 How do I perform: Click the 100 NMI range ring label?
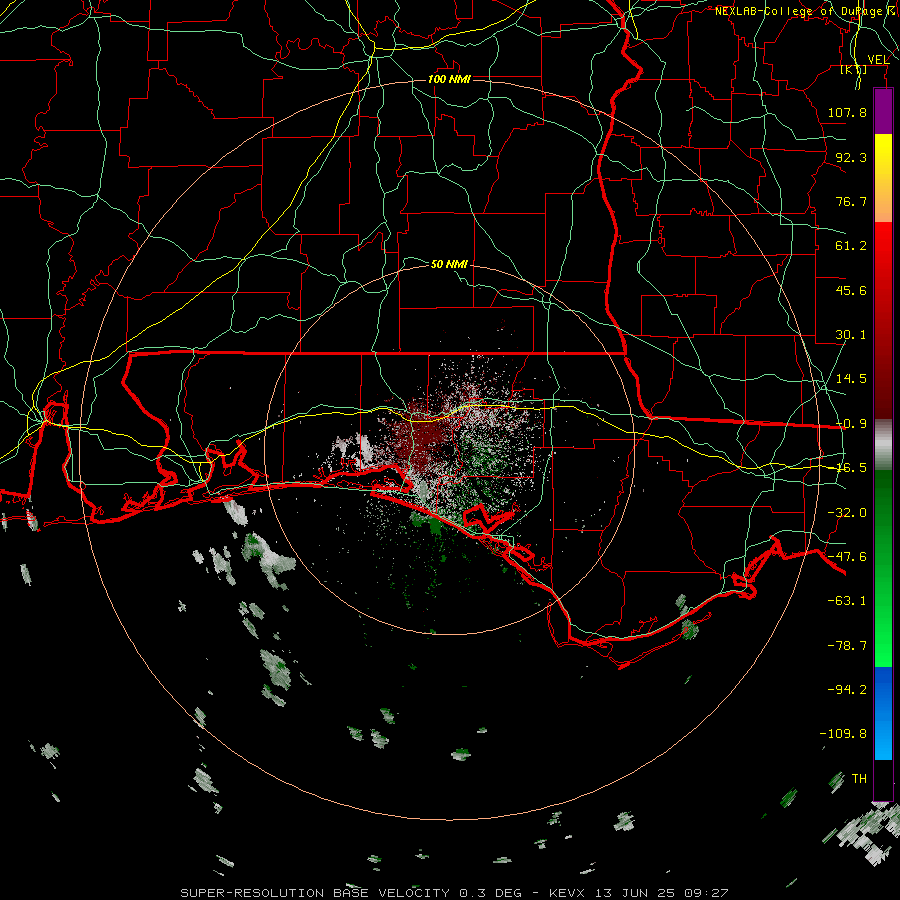click(x=449, y=79)
